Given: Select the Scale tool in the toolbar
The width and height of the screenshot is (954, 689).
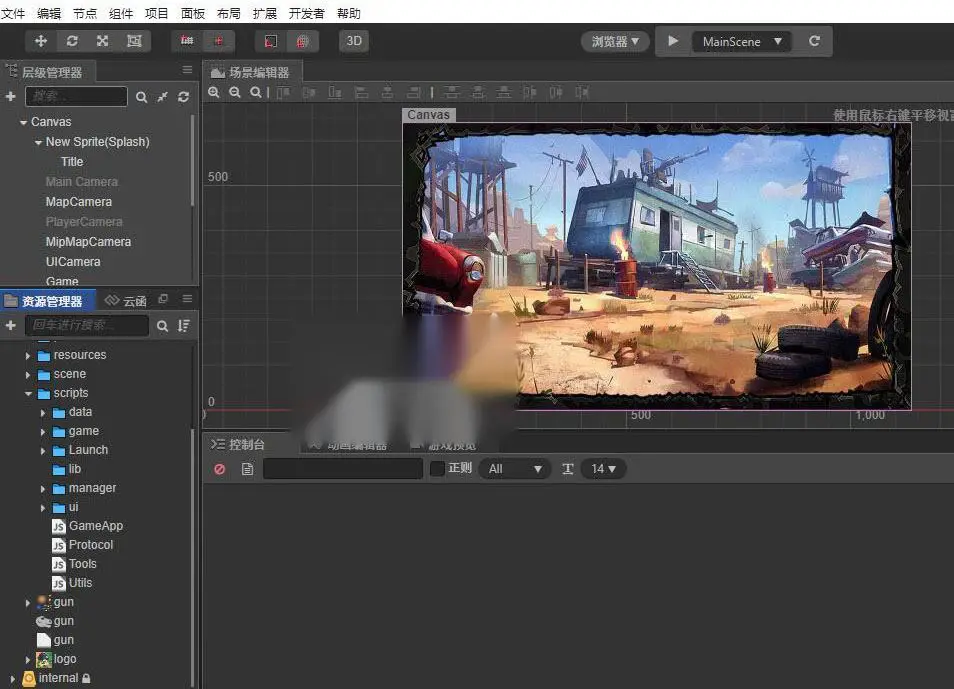Looking at the screenshot, I should 103,41.
